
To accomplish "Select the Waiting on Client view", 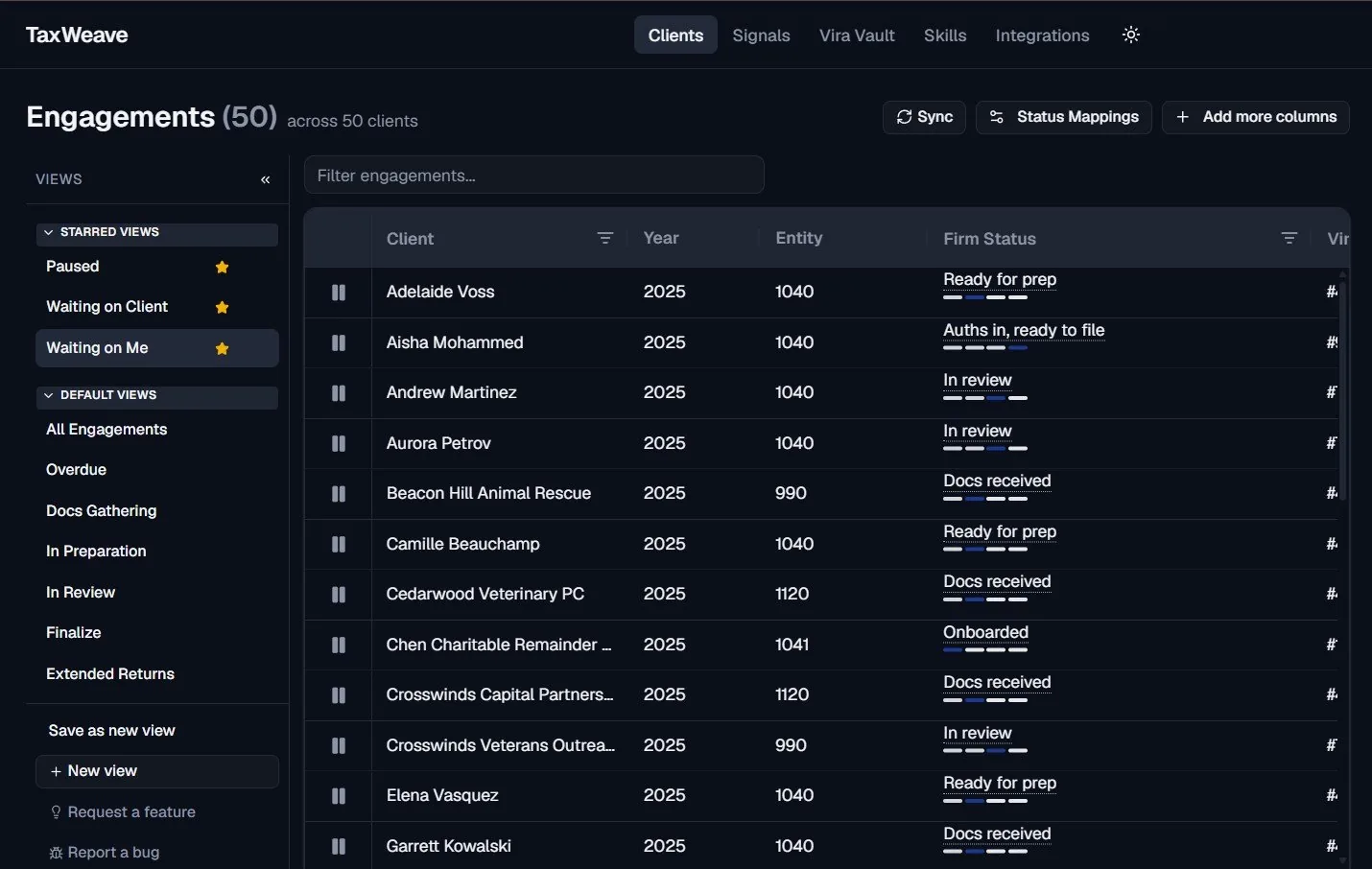I will 107,306.
